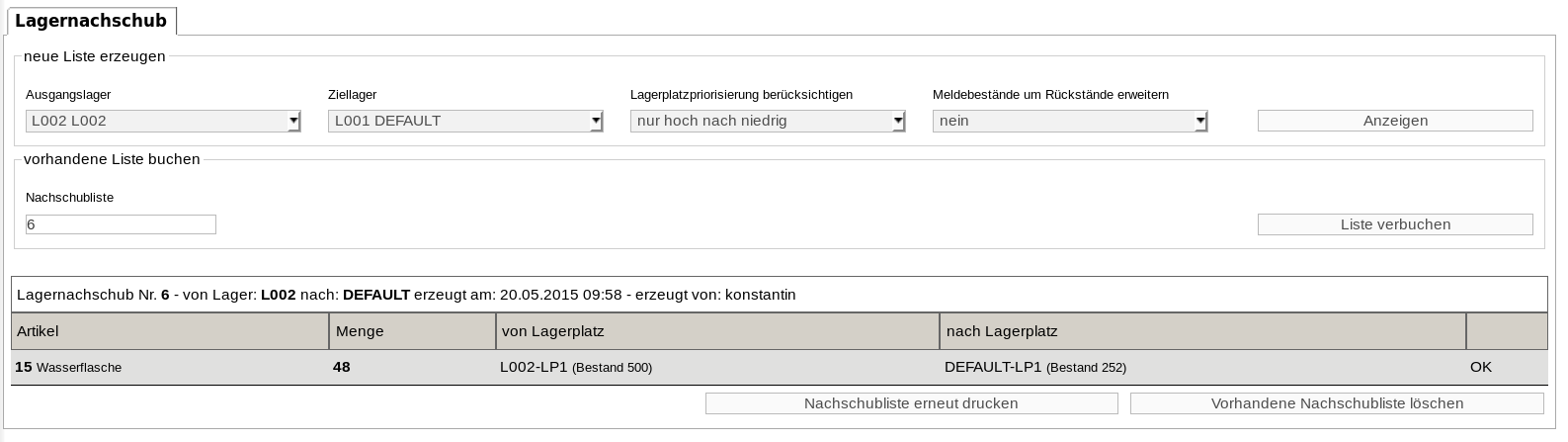Click the OK status in the row
The height and width of the screenshot is (442, 1568).
1481,367
